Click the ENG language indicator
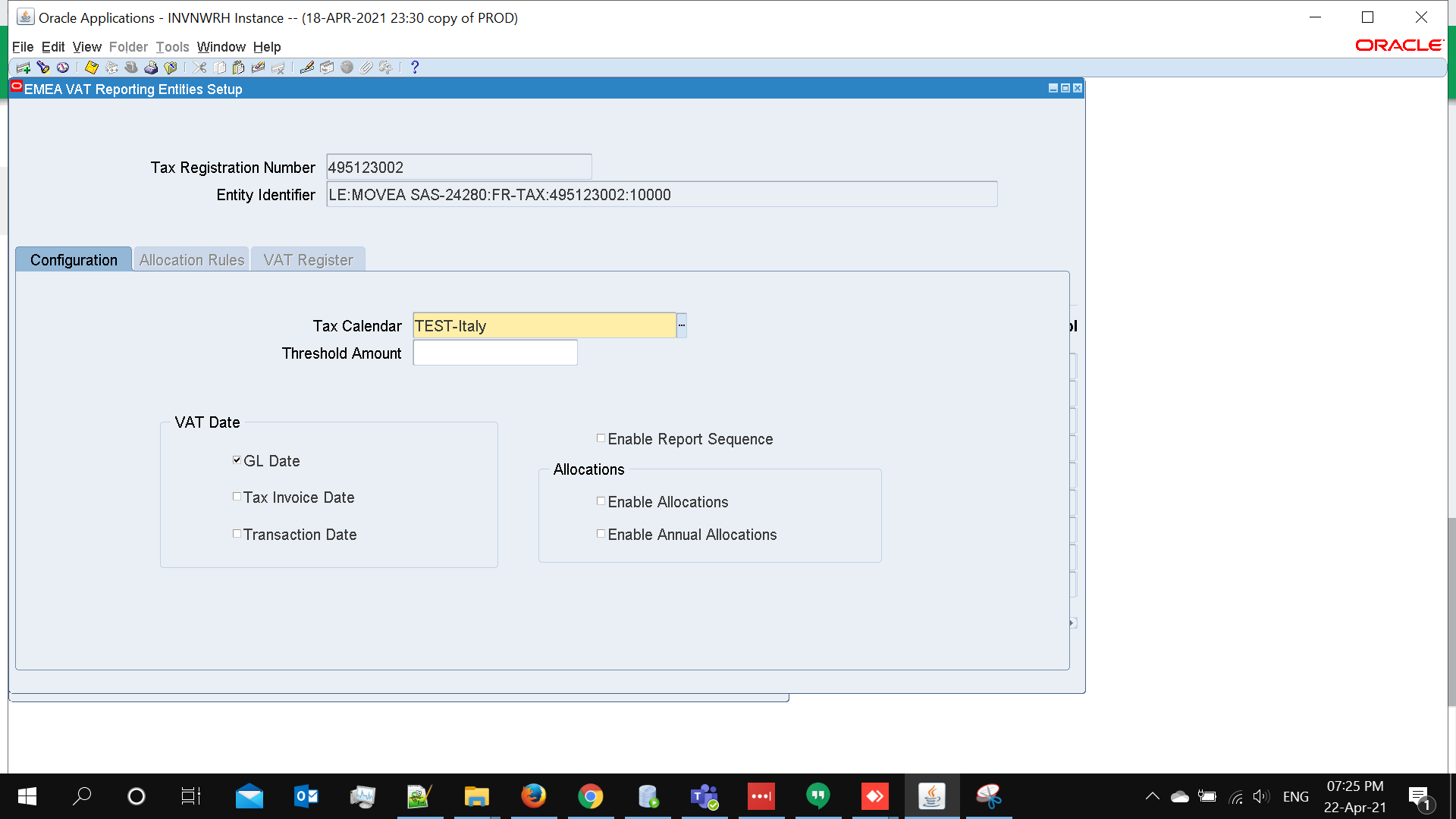1456x819 pixels. tap(1296, 796)
